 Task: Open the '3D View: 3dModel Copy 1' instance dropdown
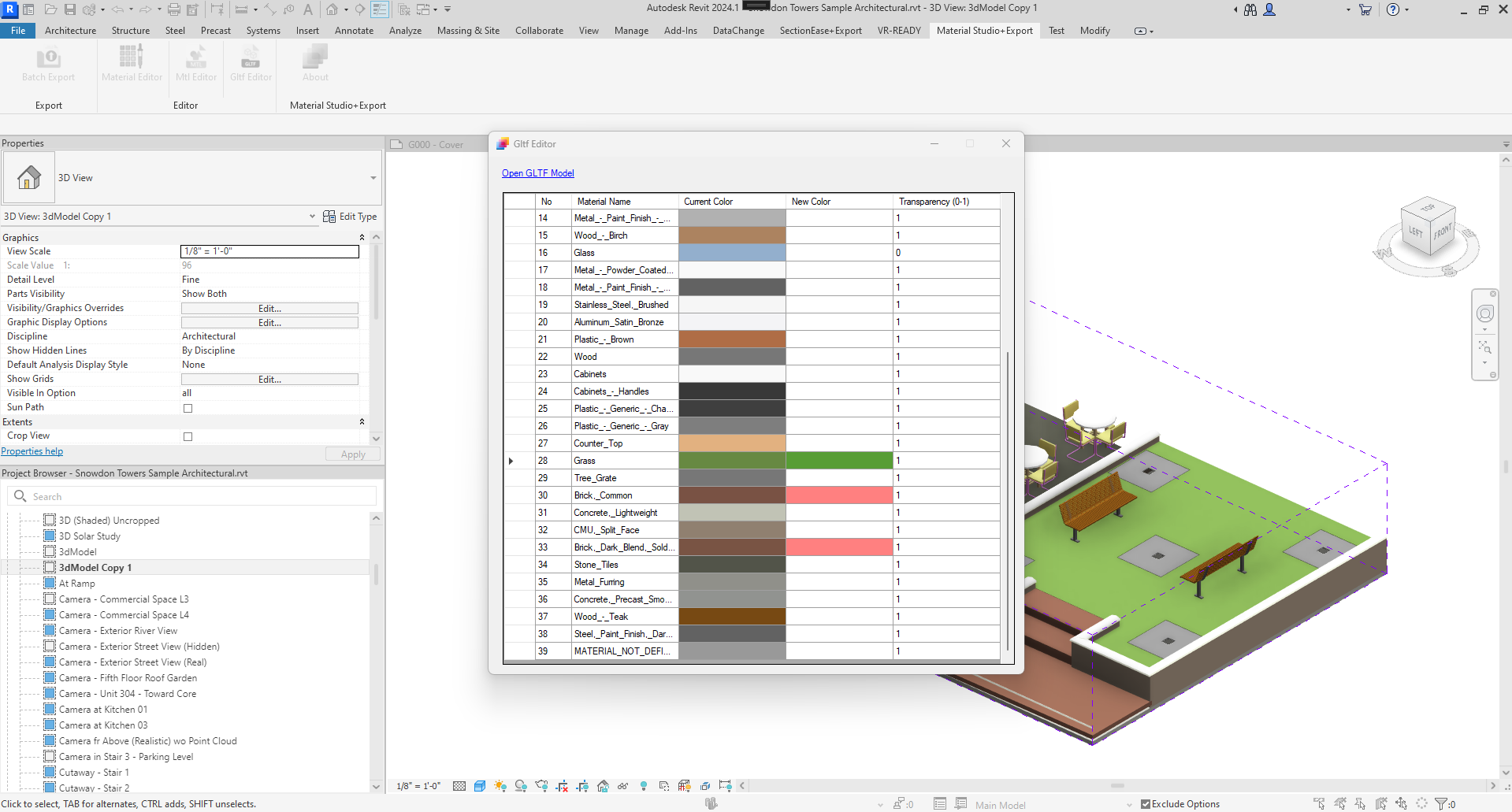point(313,217)
